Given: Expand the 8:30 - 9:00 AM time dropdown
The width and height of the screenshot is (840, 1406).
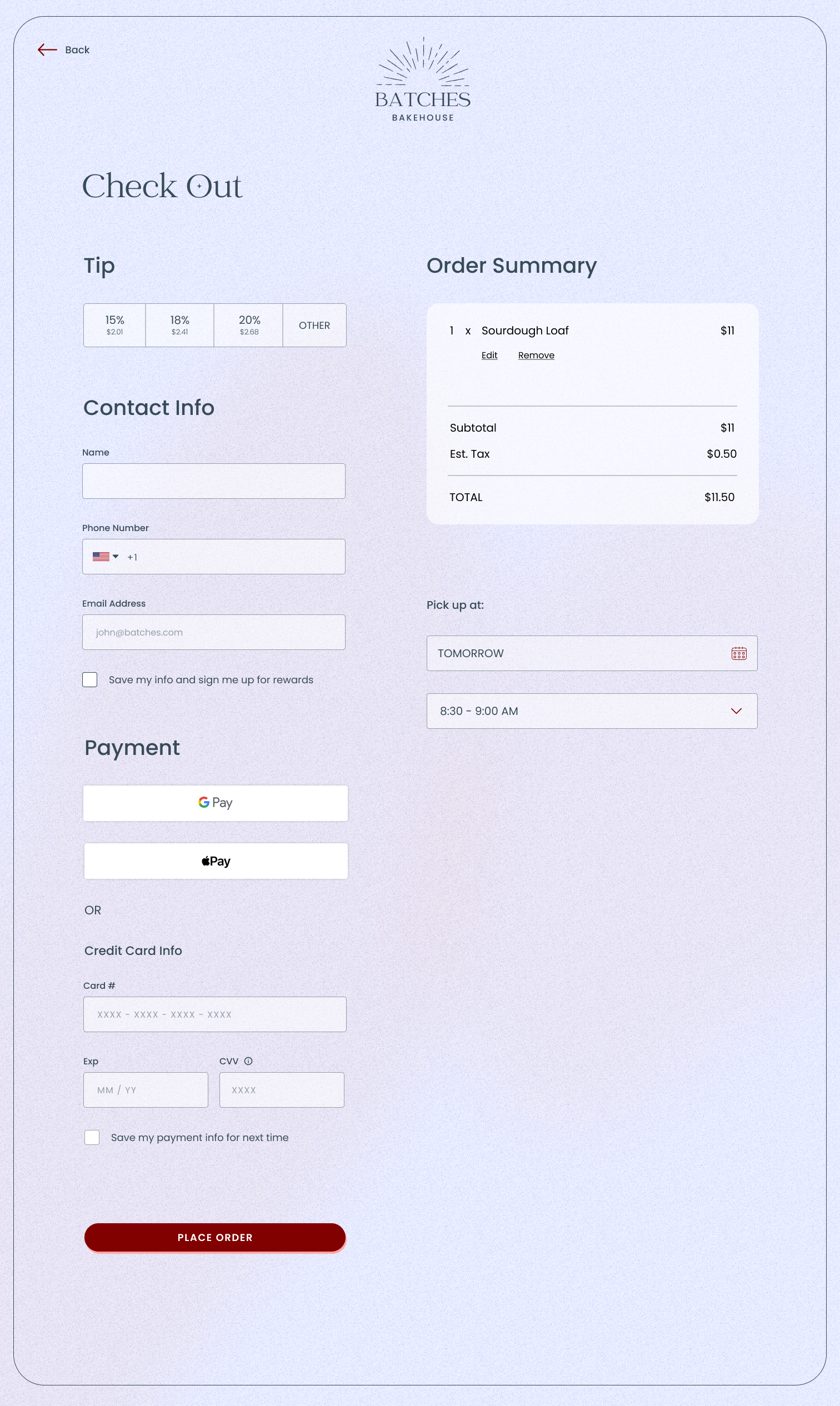Looking at the screenshot, I should (592, 711).
